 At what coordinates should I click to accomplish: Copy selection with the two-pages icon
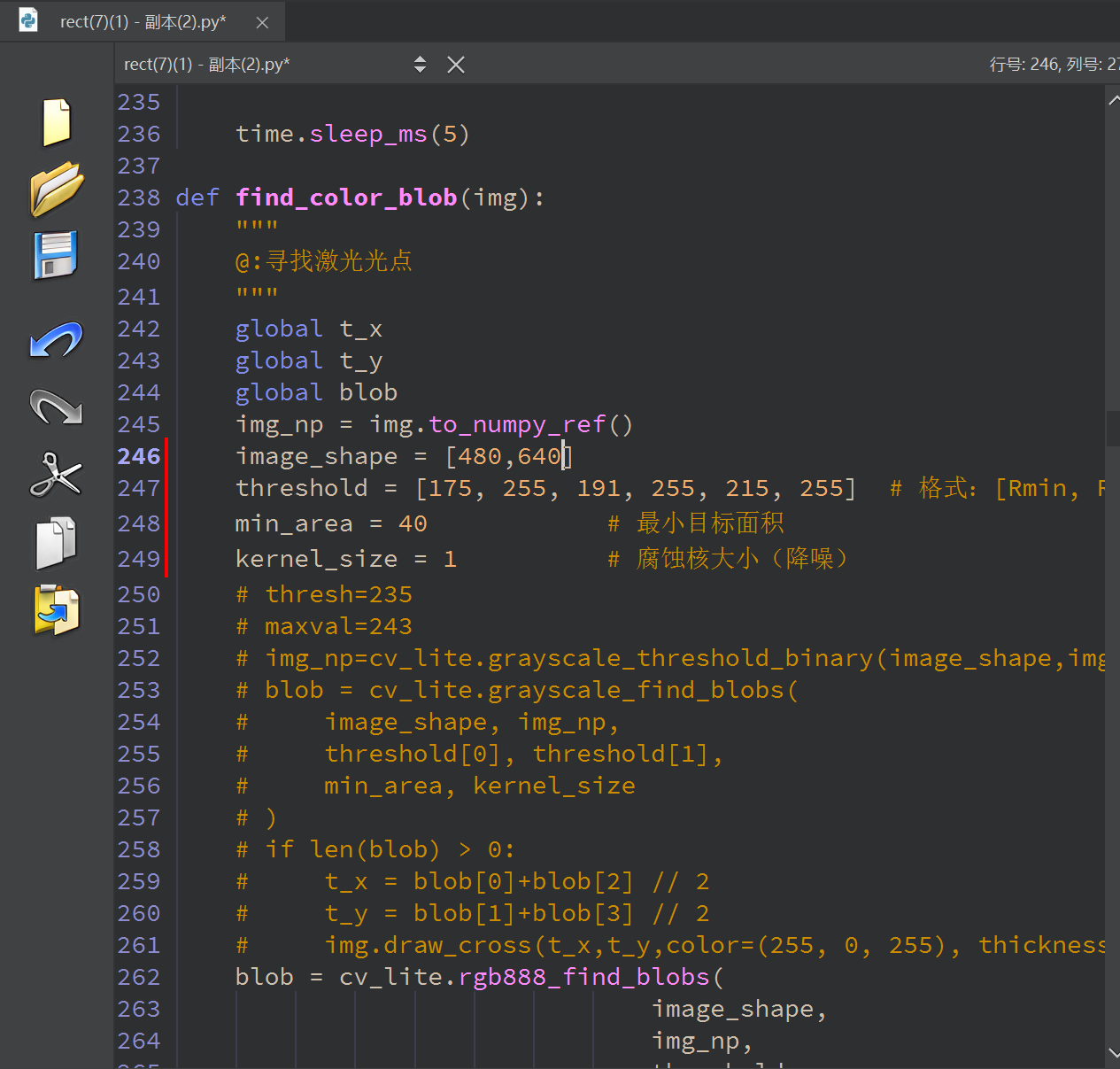pyautogui.click(x=57, y=542)
